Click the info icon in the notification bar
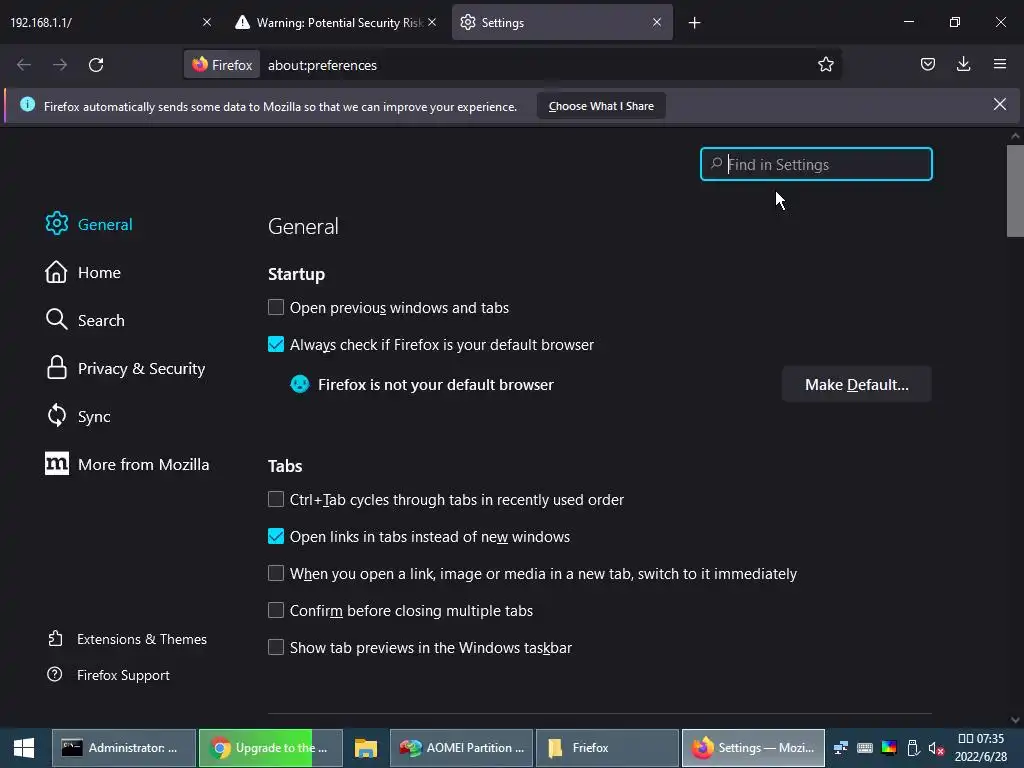Image resolution: width=1024 pixels, height=768 pixels. 27,104
